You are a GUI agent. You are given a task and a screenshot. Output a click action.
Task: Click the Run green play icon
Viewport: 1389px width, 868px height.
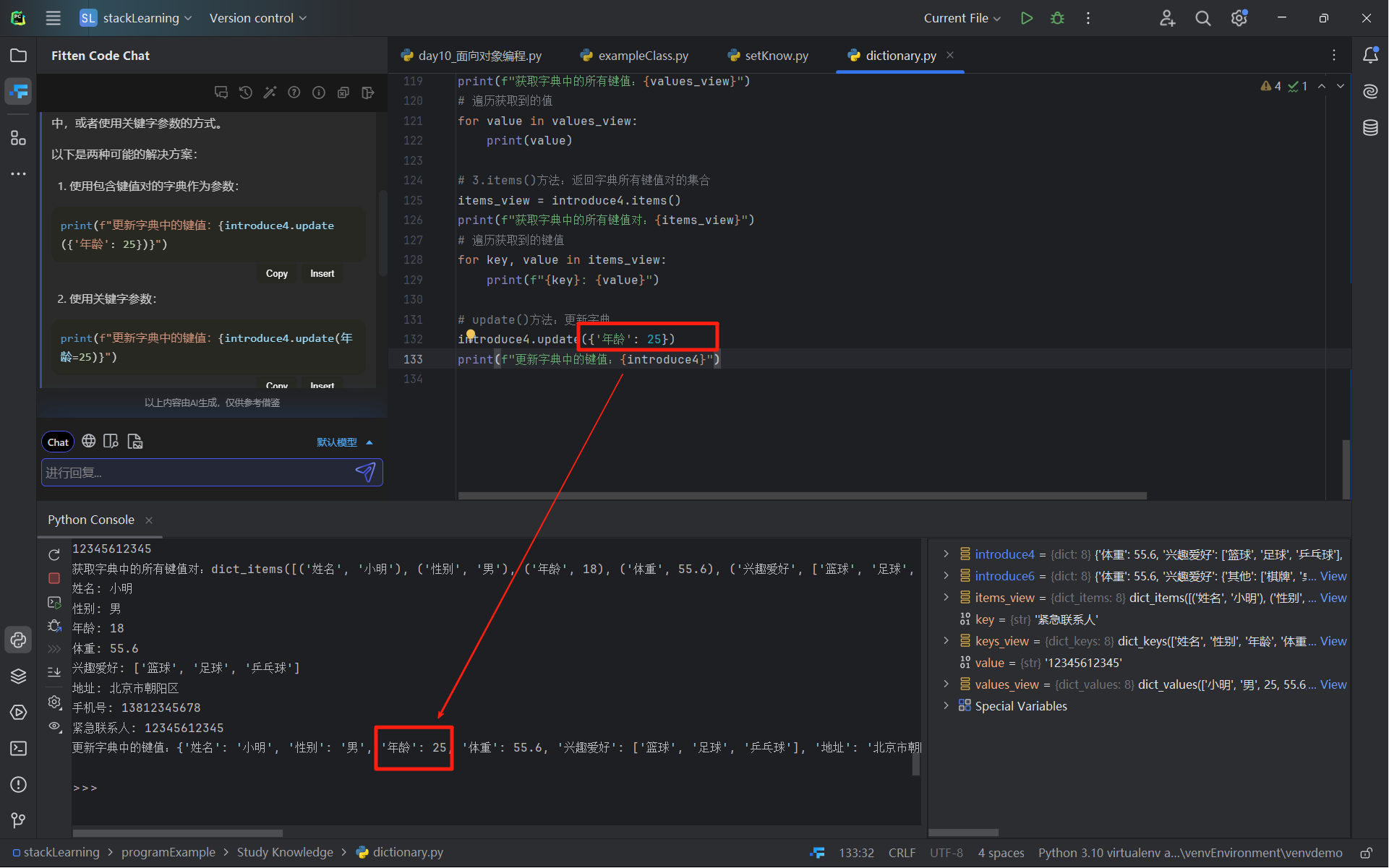point(1026,18)
